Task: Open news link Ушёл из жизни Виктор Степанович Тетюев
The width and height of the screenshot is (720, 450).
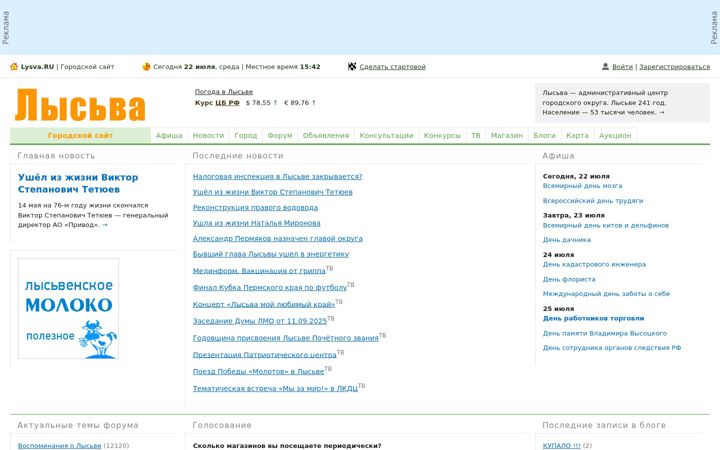Action: pos(273,192)
